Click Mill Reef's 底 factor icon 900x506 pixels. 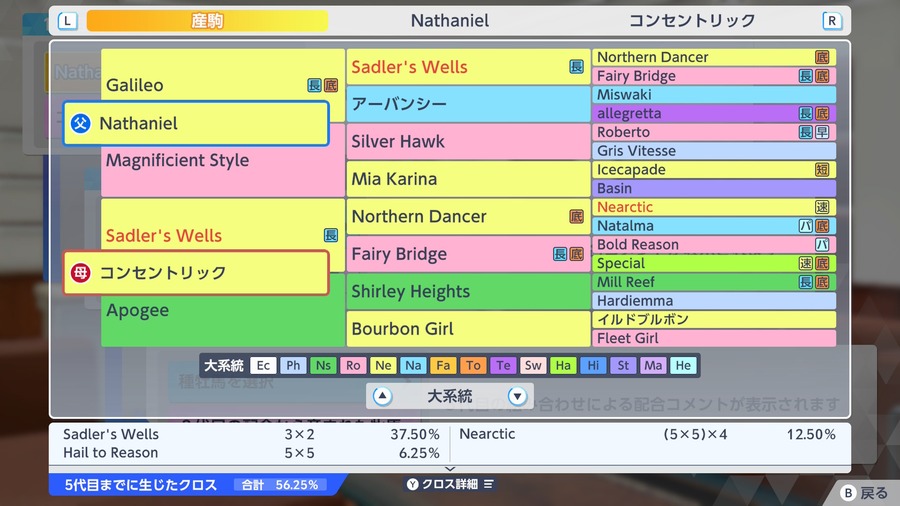[x=822, y=282]
